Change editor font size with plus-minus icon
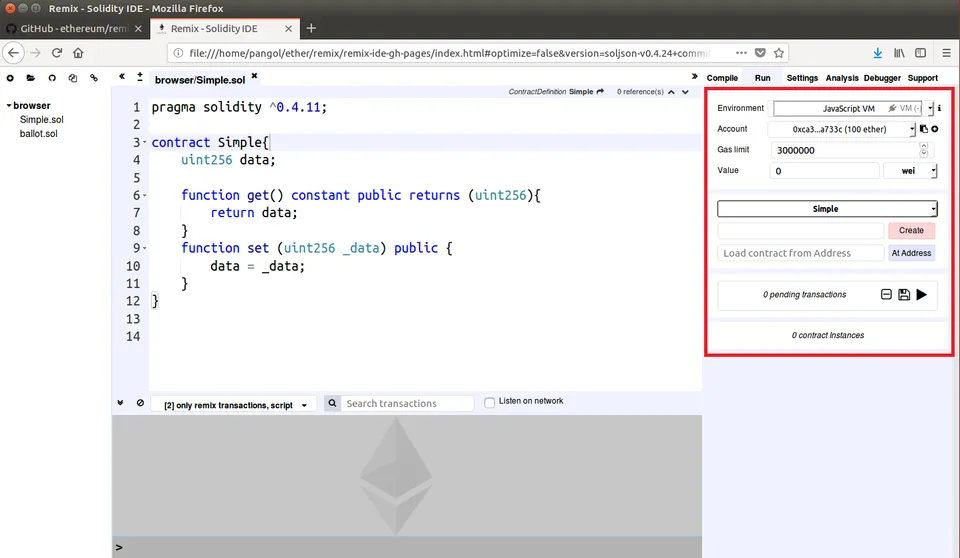This screenshot has height=558, width=960. pos(140,77)
